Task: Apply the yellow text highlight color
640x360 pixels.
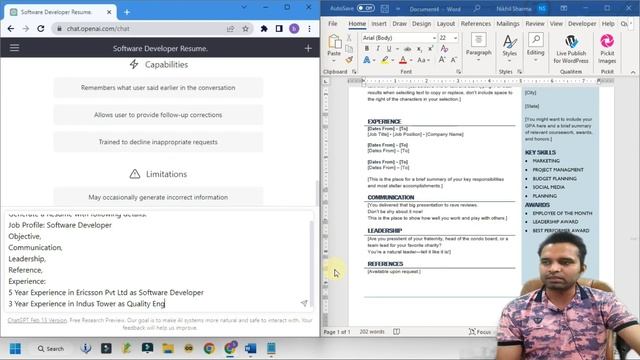Action: click(x=384, y=60)
